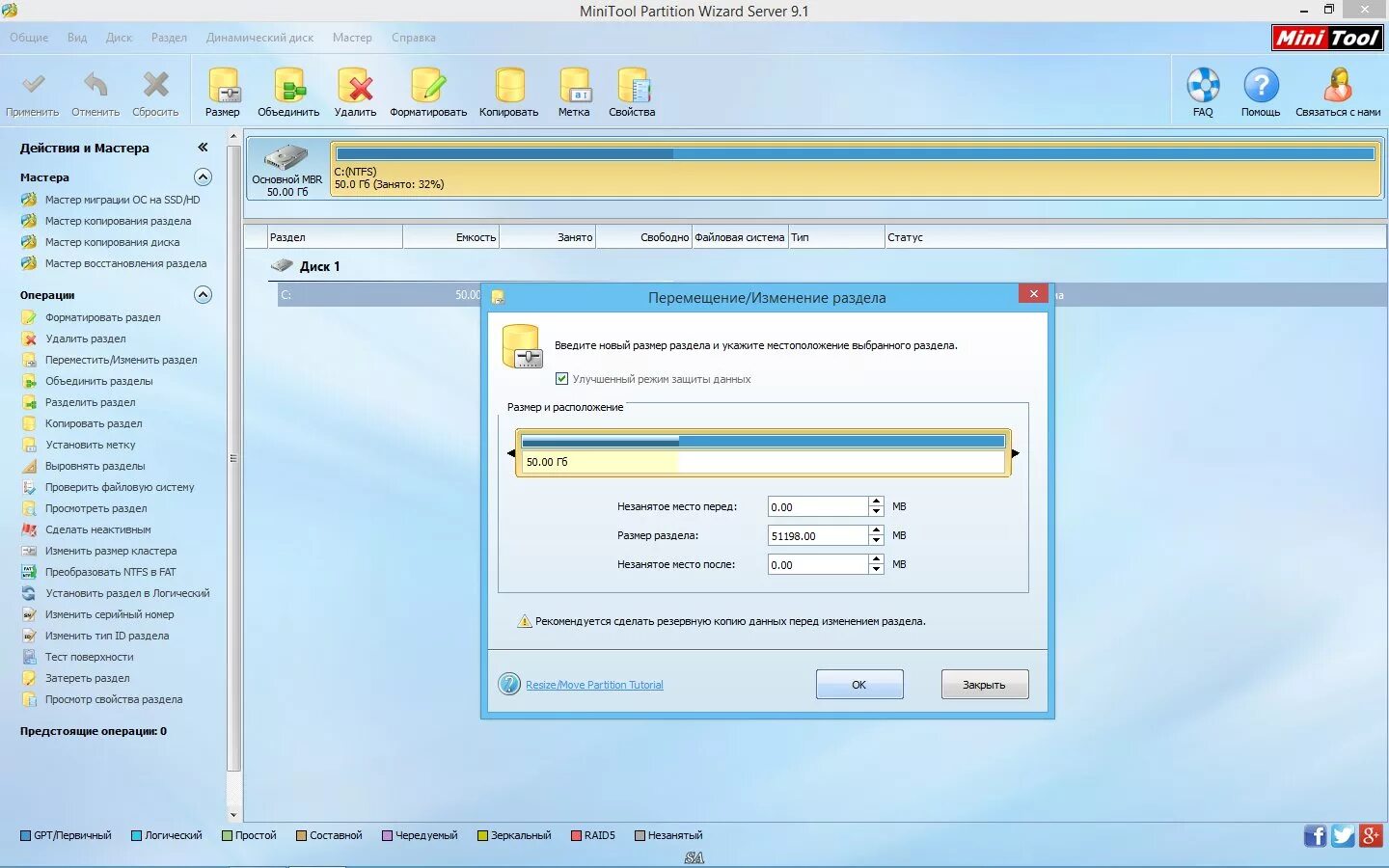Click the right handle of partition size bar
Viewport: 1389px width, 868px height.
[x=1015, y=452]
